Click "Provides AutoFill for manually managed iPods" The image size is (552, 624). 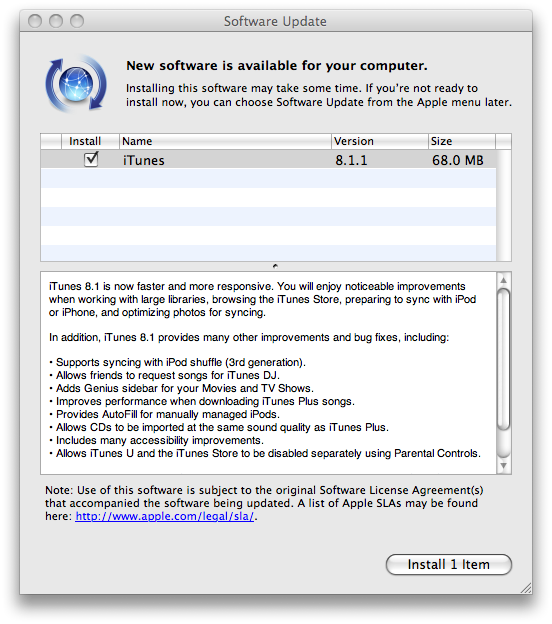point(165,414)
